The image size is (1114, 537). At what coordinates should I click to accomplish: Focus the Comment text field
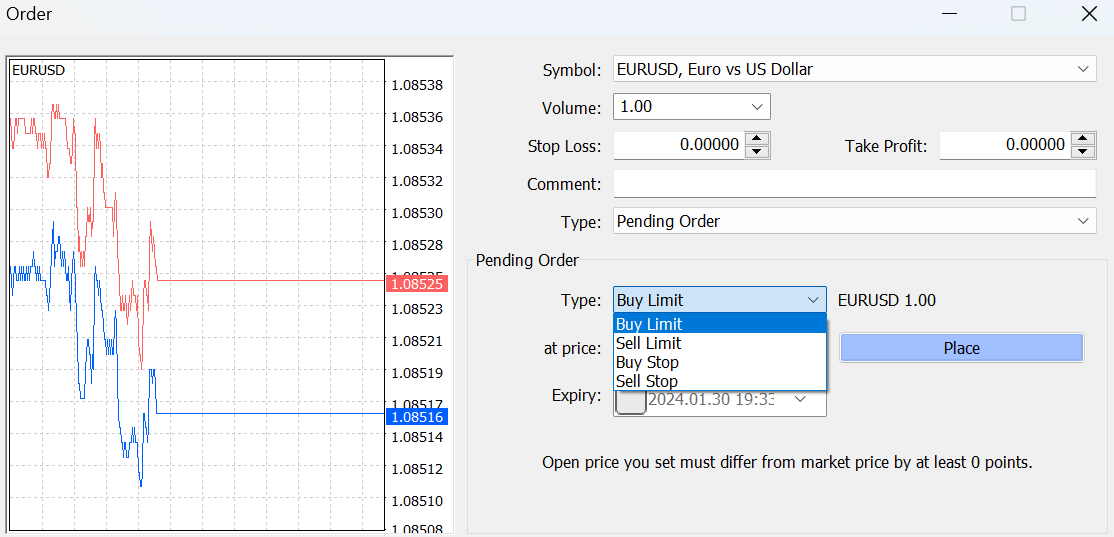point(855,184)
